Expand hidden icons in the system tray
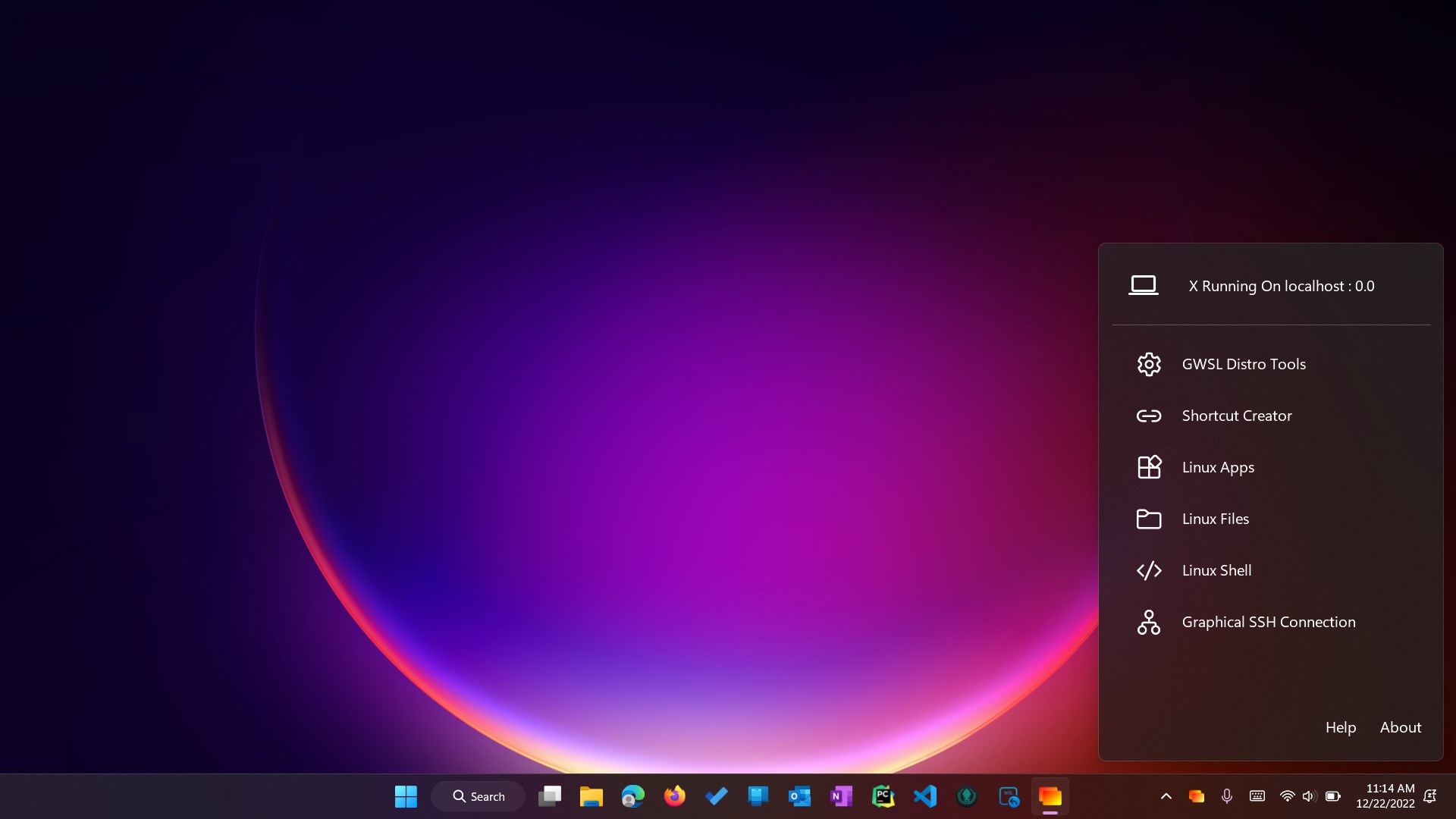 (x=1166, y=796)
